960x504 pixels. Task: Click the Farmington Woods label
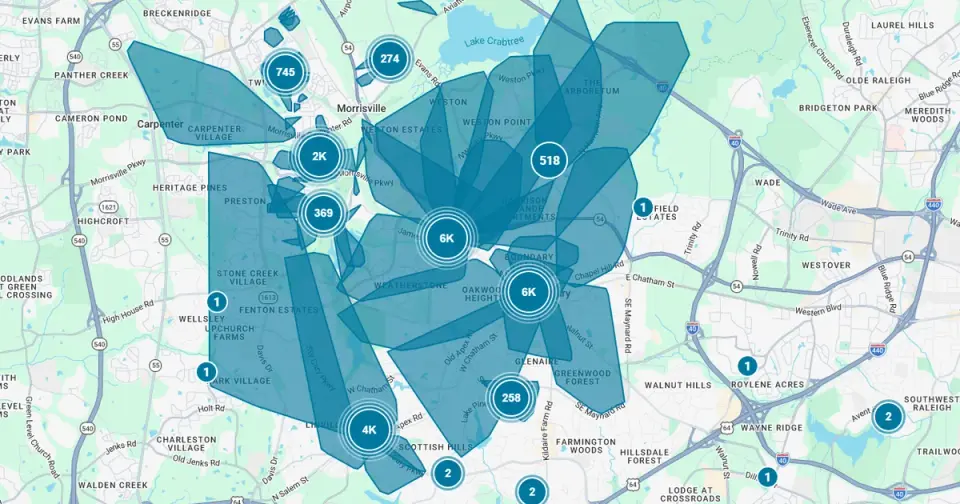tap(586, 445)
